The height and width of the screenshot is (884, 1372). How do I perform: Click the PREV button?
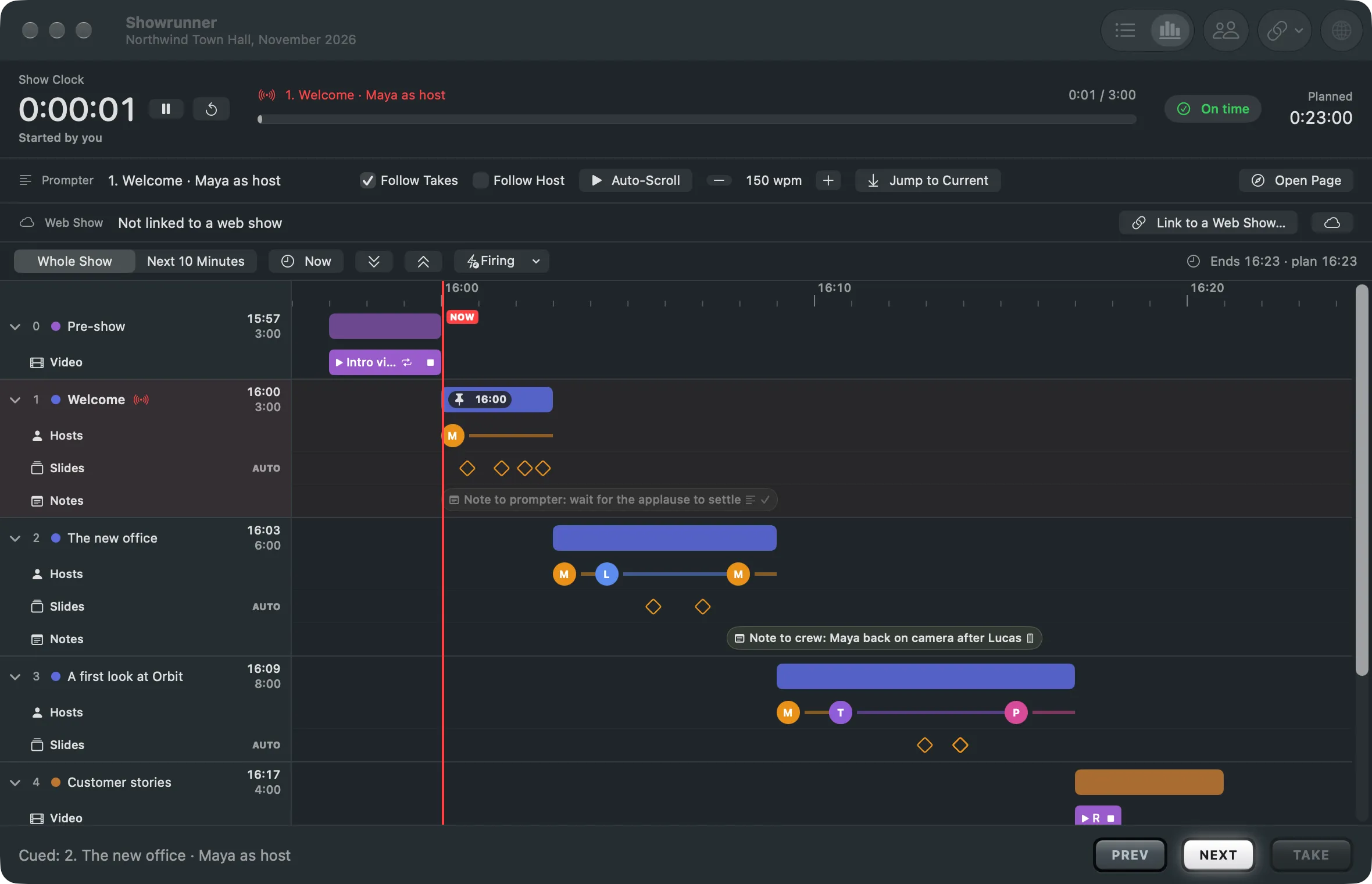pos(1130,855)
